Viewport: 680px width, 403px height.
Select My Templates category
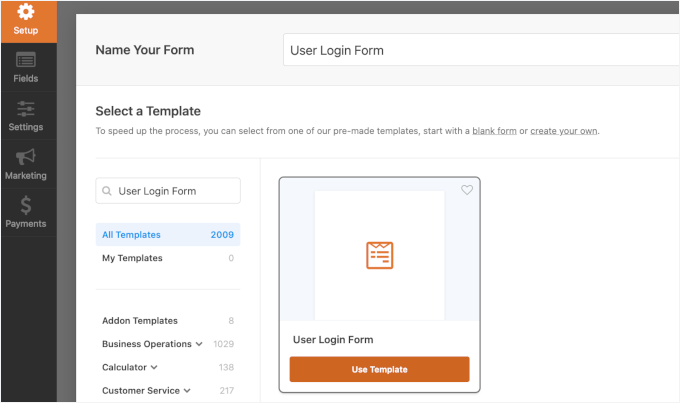pyautogui.click(x=132, y=258)
